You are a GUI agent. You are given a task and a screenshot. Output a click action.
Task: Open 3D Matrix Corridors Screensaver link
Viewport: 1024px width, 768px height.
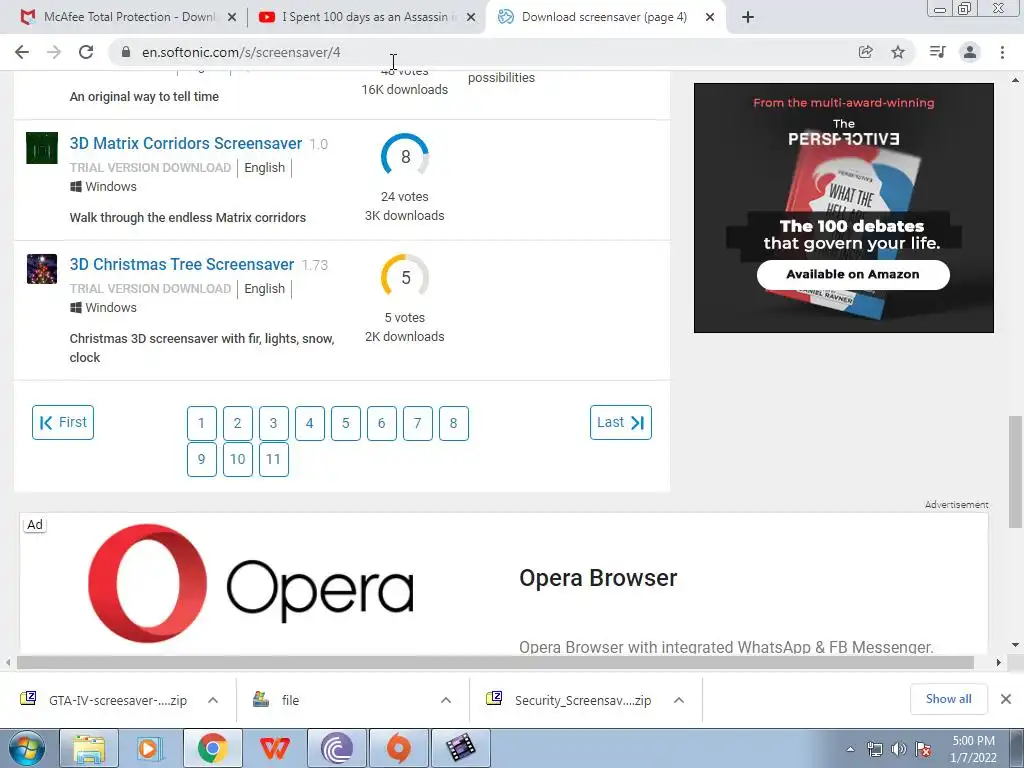(185, 143)
